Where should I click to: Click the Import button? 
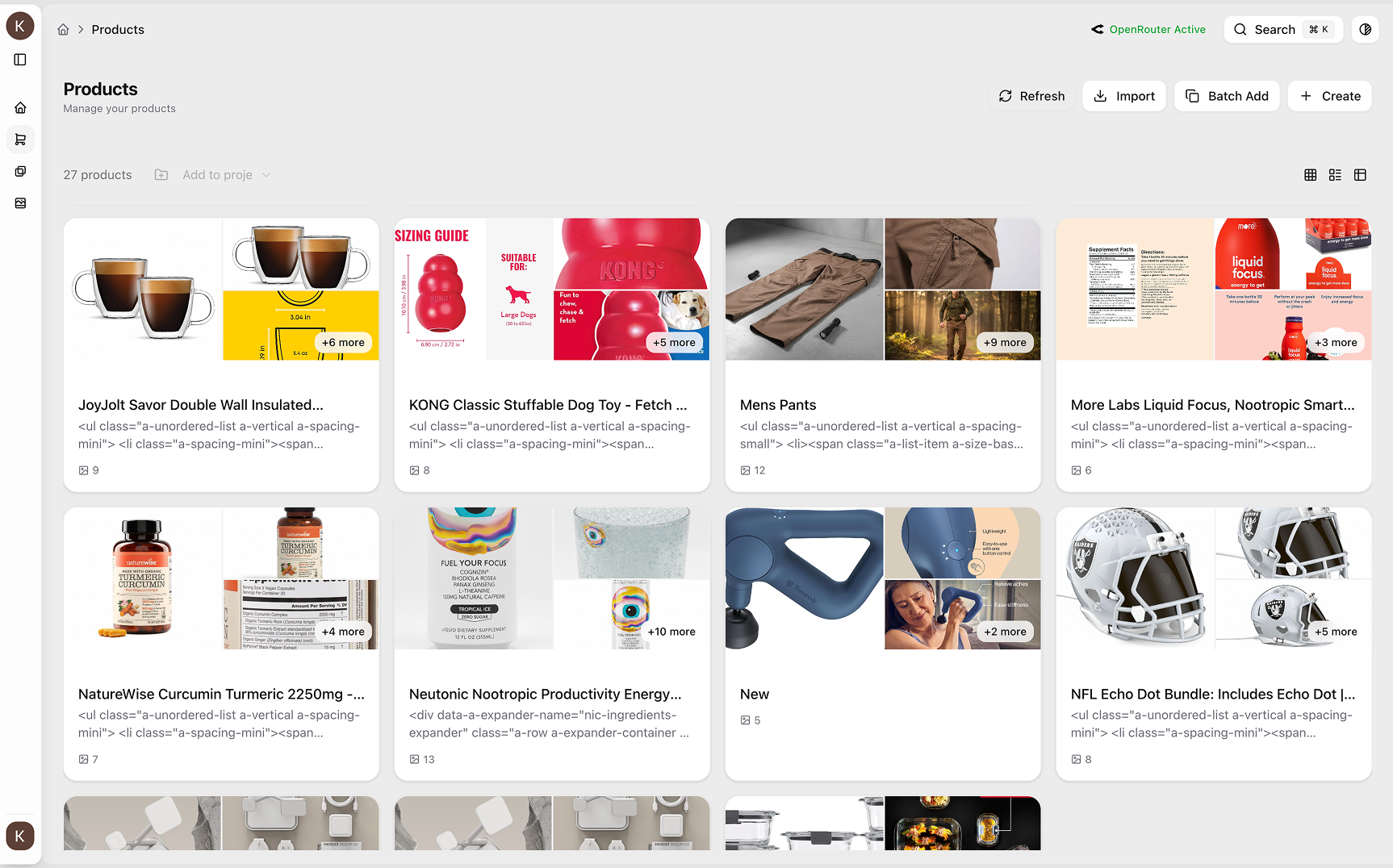1123,95
